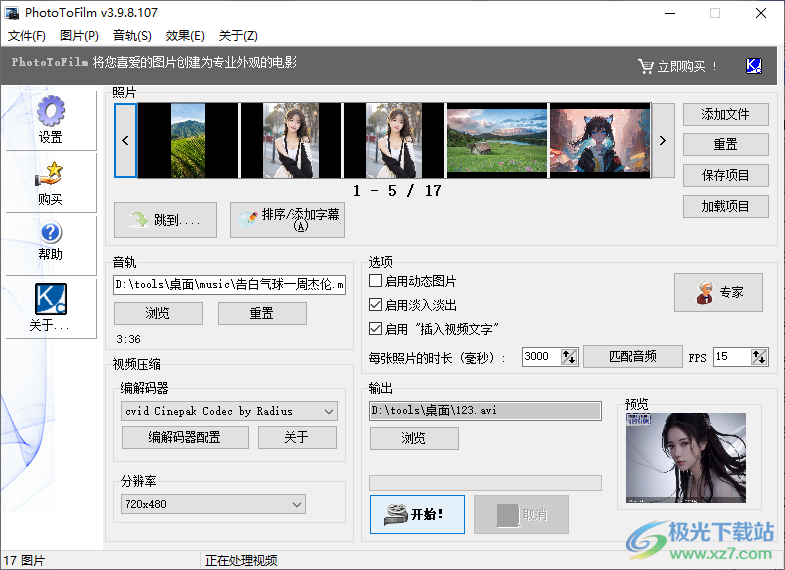785x570 pixels.
Task: Click the output progress bar
Action: (485, 483)
